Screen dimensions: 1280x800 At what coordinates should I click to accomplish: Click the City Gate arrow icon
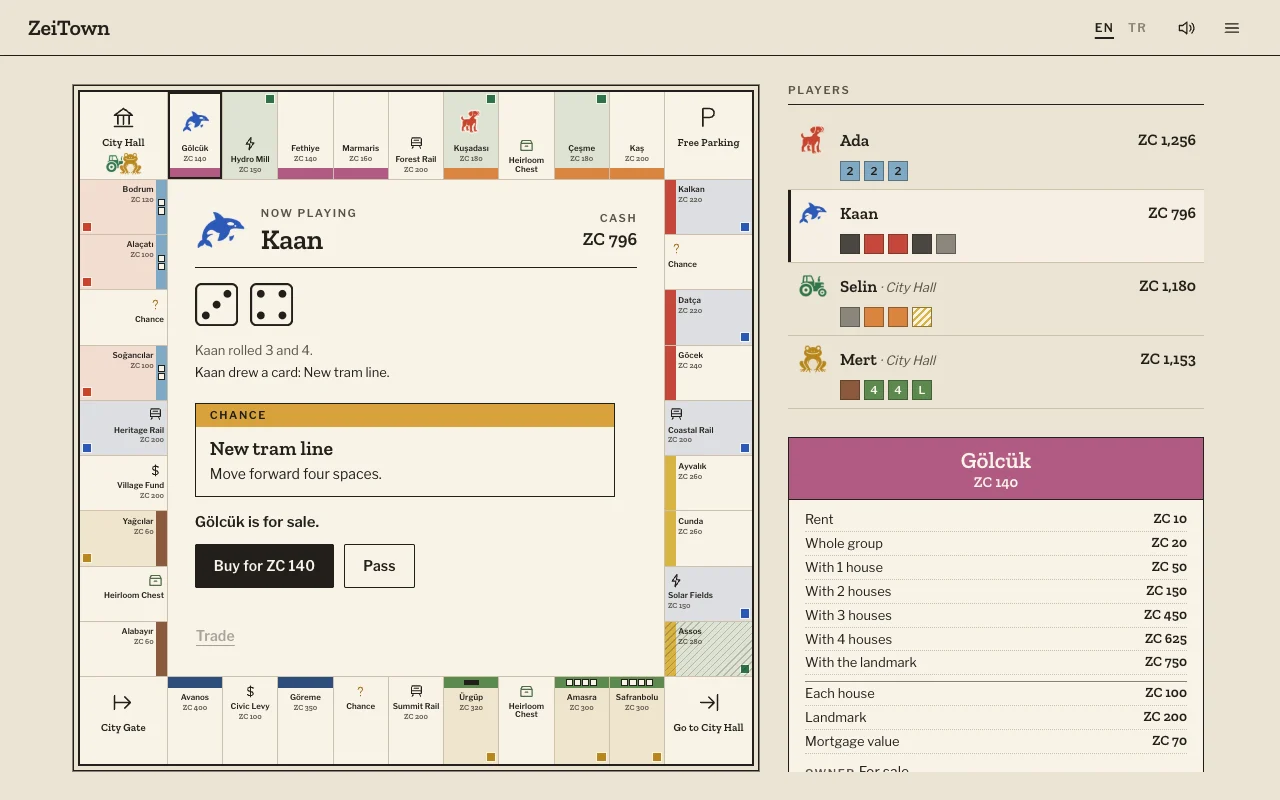pos(123,703)
